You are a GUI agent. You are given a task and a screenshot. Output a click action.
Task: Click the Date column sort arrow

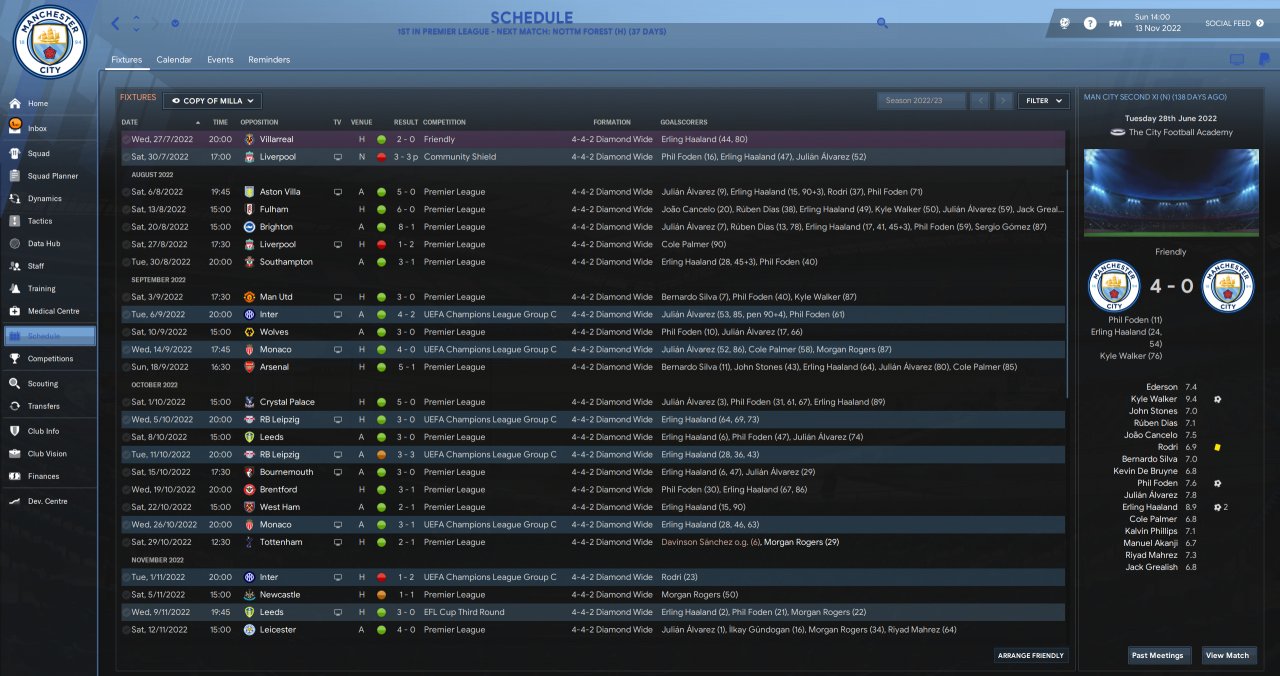pyautogui.click(x=198, y=122)
